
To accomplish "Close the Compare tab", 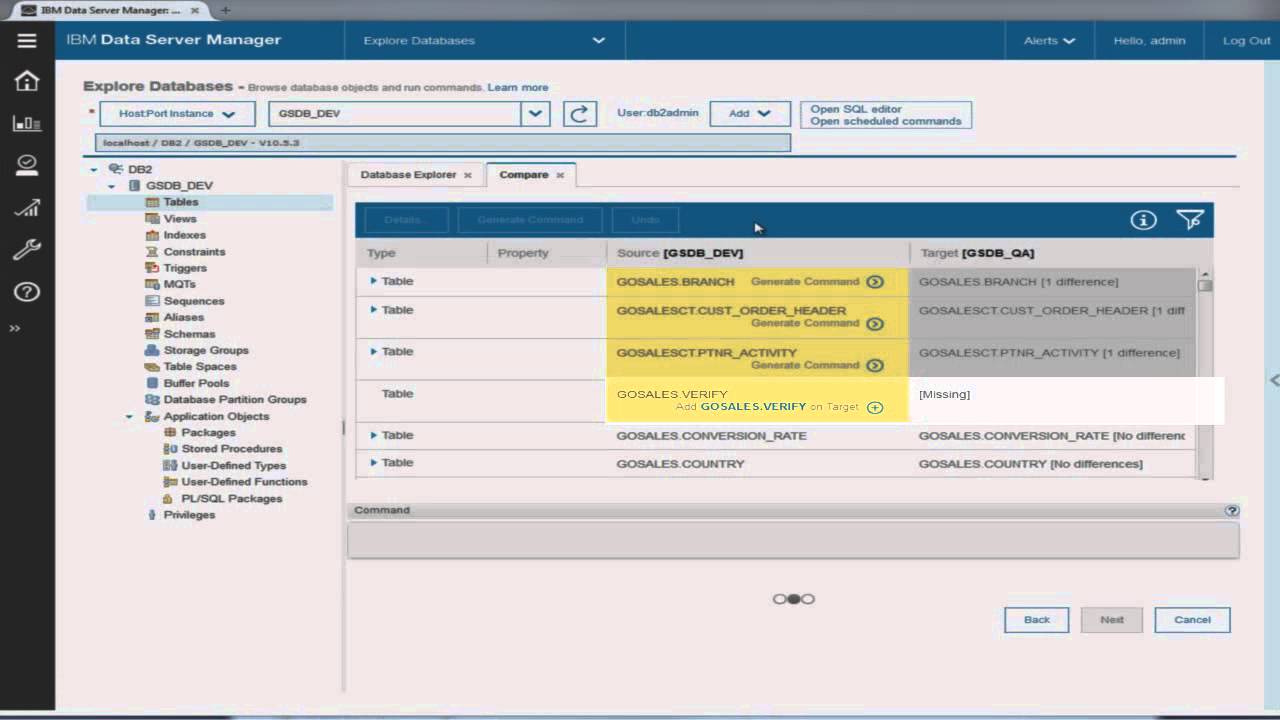I will pyautogui.click(x=560, y=175).
